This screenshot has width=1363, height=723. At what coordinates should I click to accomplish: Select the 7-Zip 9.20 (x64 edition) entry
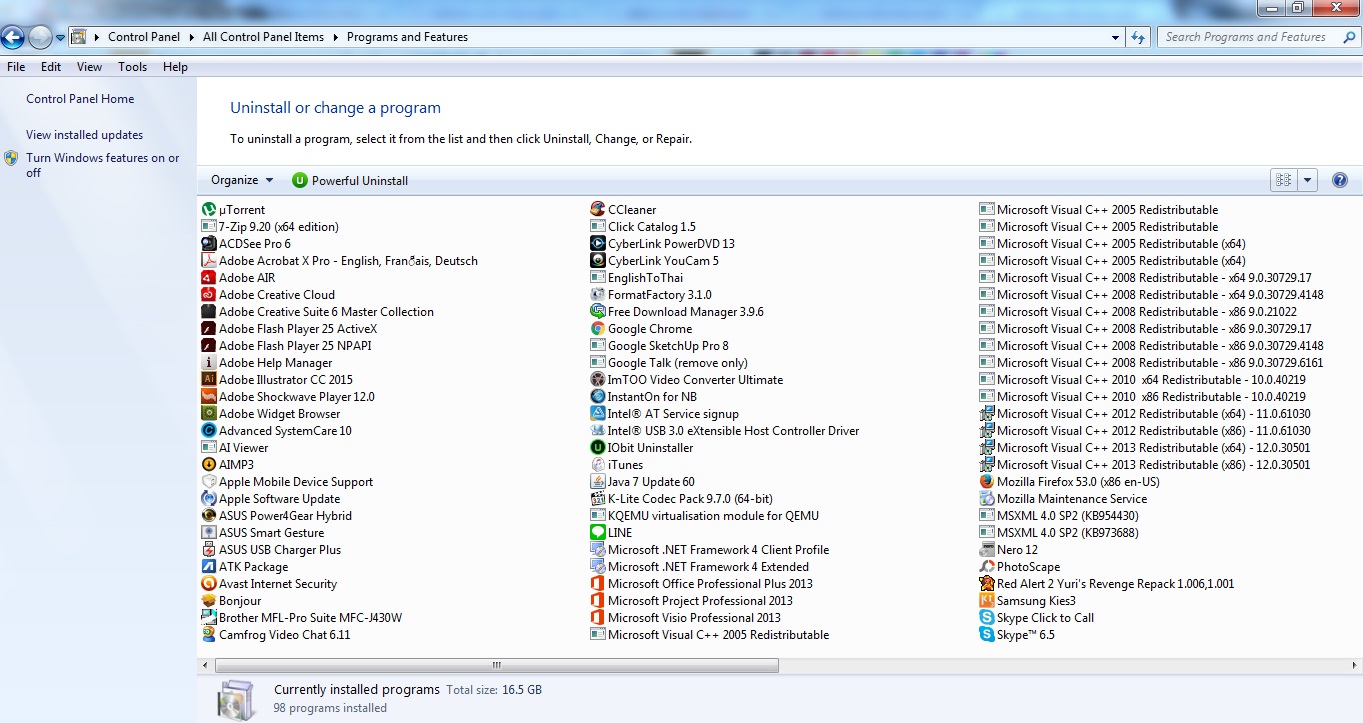click(270, 227)
